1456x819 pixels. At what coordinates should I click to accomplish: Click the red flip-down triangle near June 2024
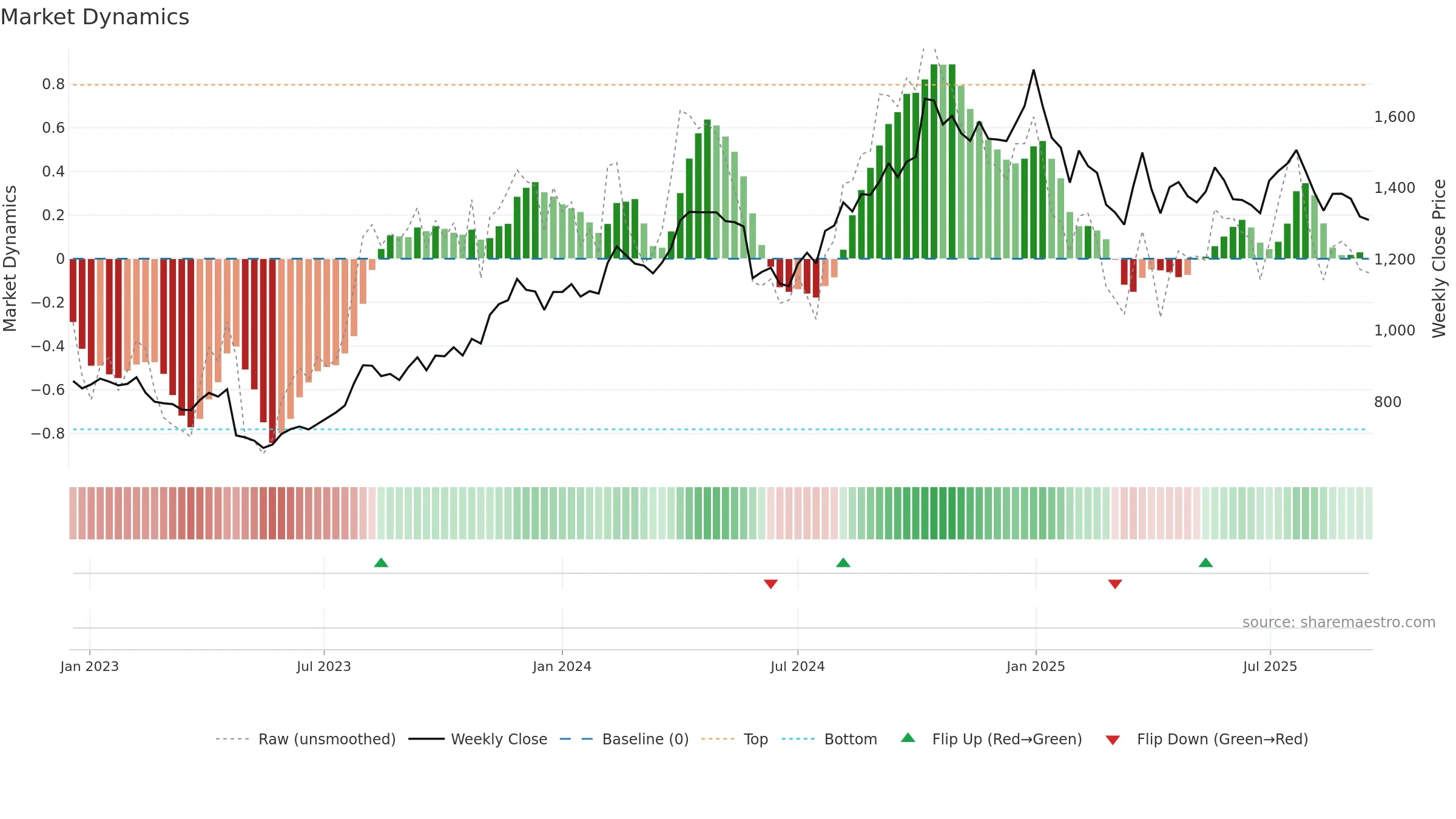click(x=770, y=584)
